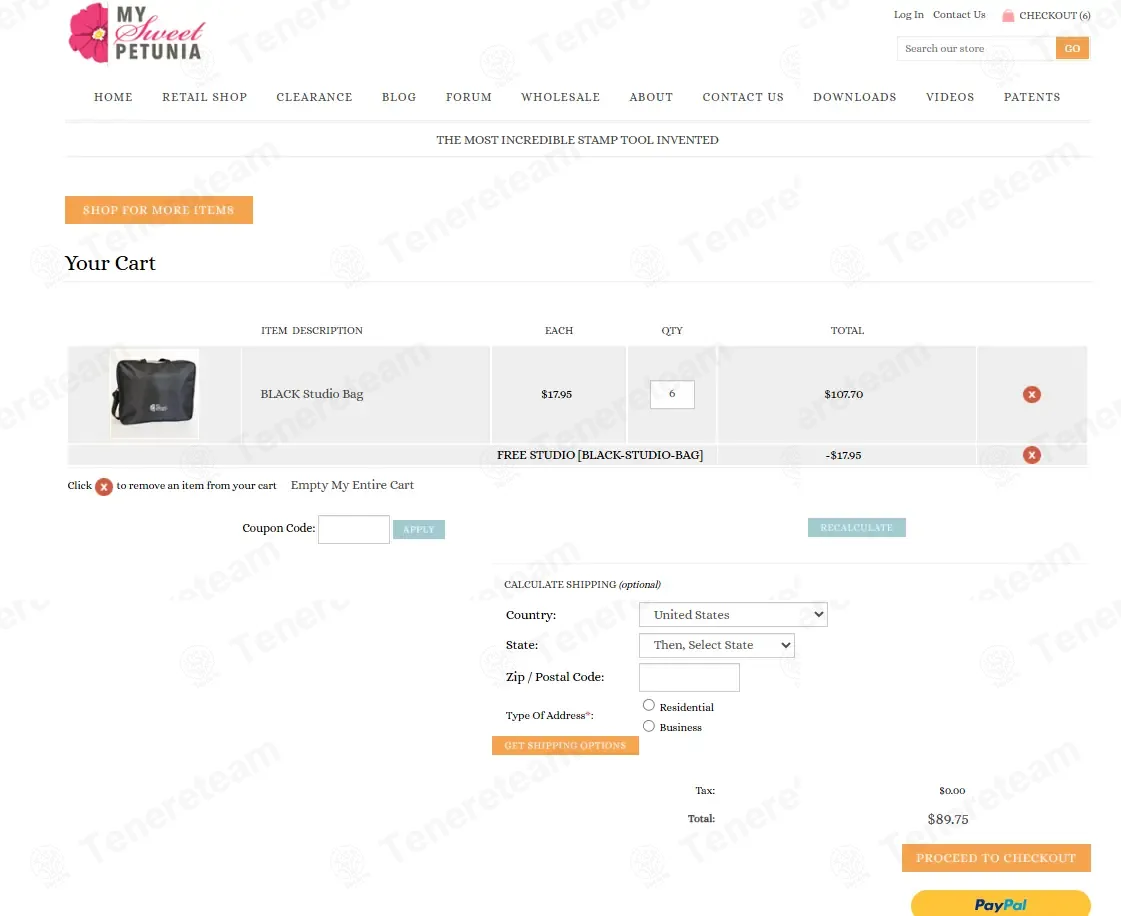Visit the BLOG page
Viewport: 1121px width, 916px height.
399,97
